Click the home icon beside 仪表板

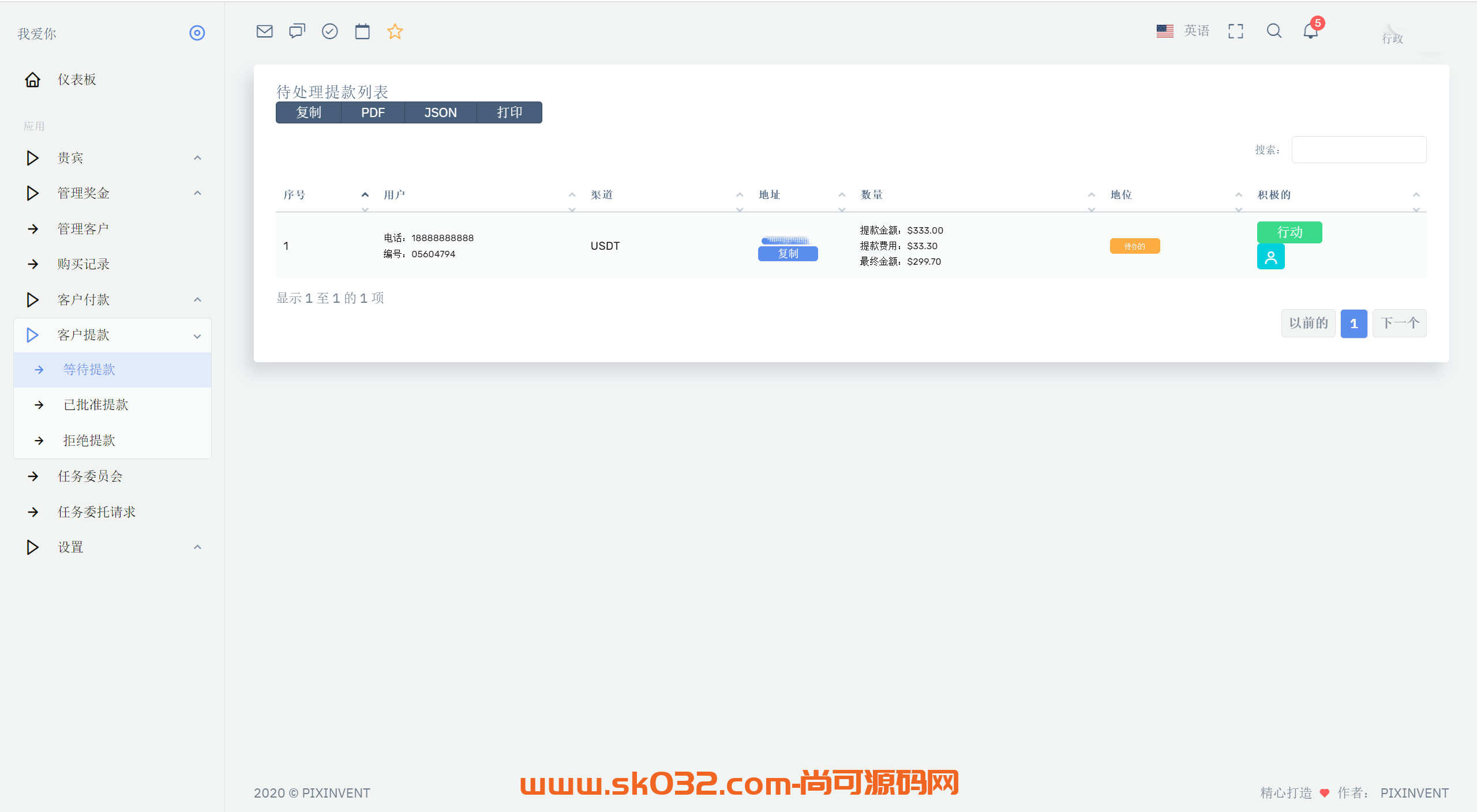(x=33, y=80)
